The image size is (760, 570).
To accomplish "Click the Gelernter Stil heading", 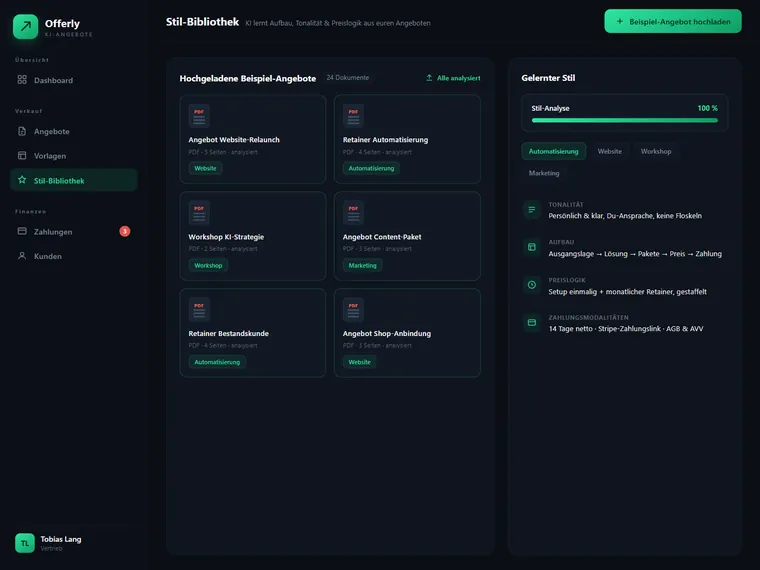I will 548,78.
